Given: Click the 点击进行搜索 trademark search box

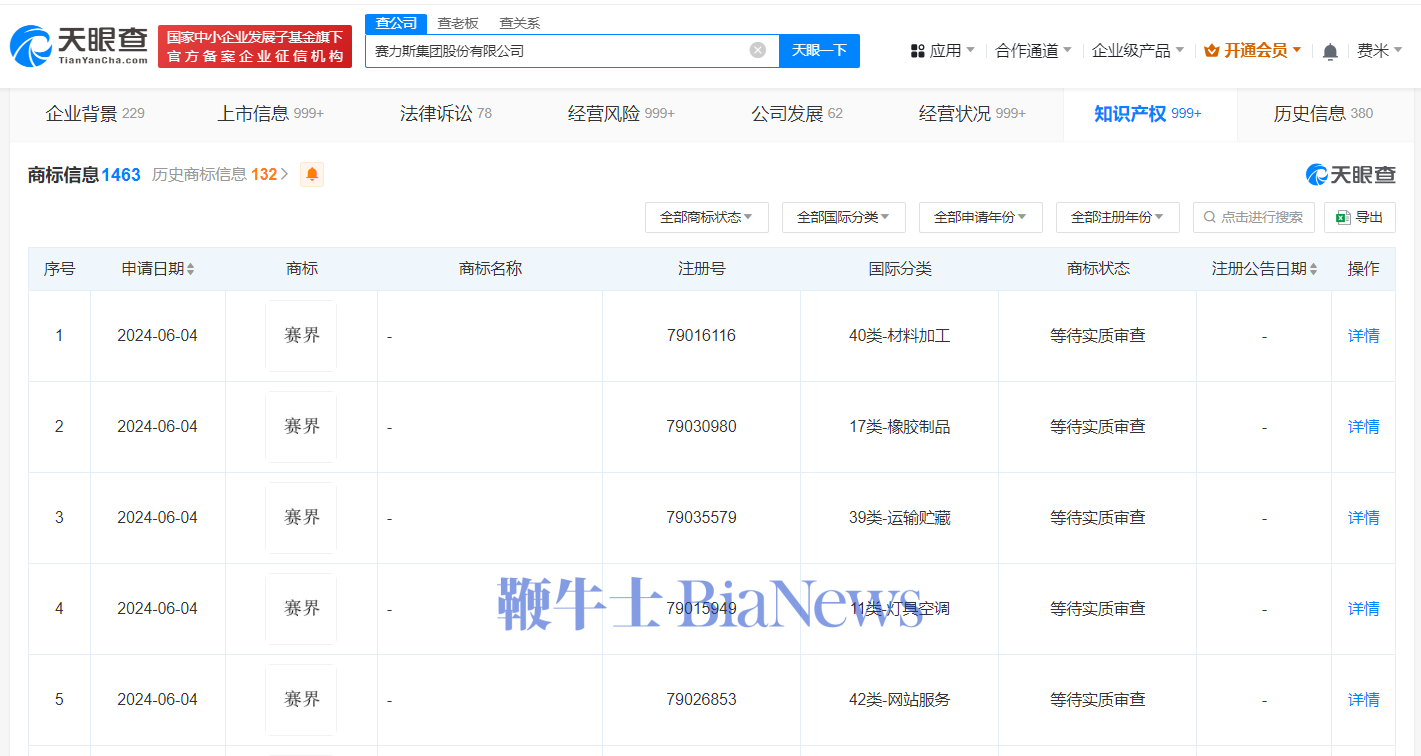Looking at the screenshot, I should click(1252, 217).
